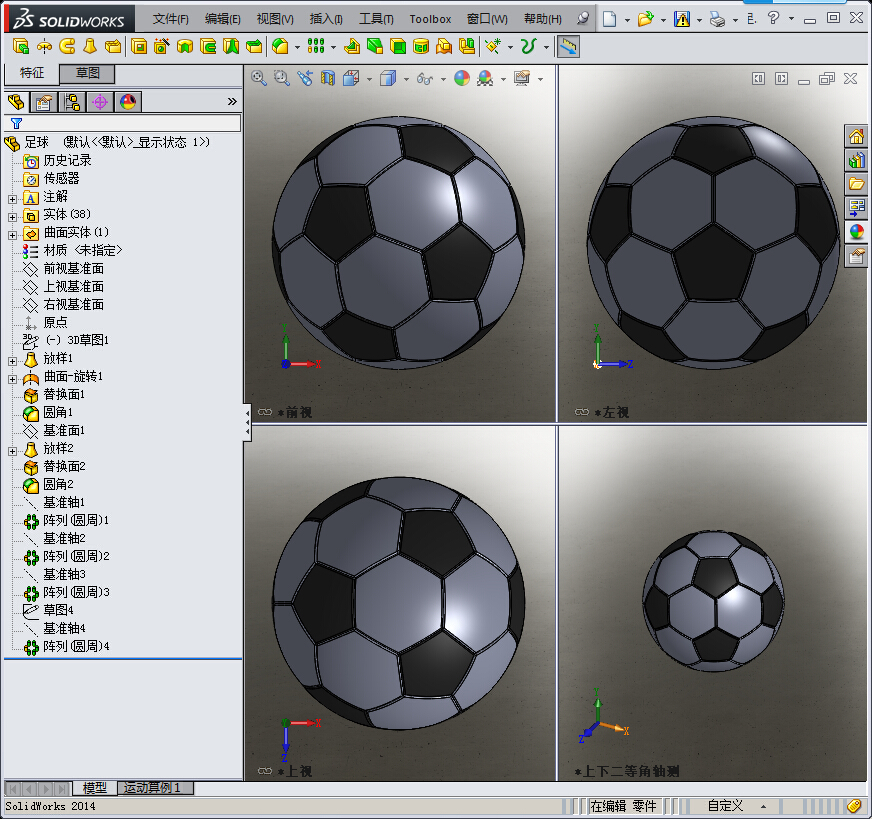Open Appearances task pane color ball
Screen dimensions: 872x819
(x=856, y=232)
